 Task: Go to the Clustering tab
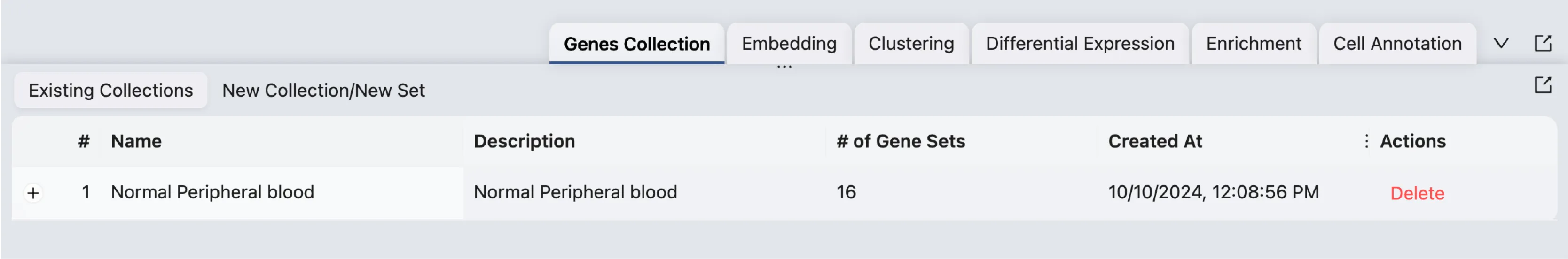pyautogui.click(x=910, y=44)
